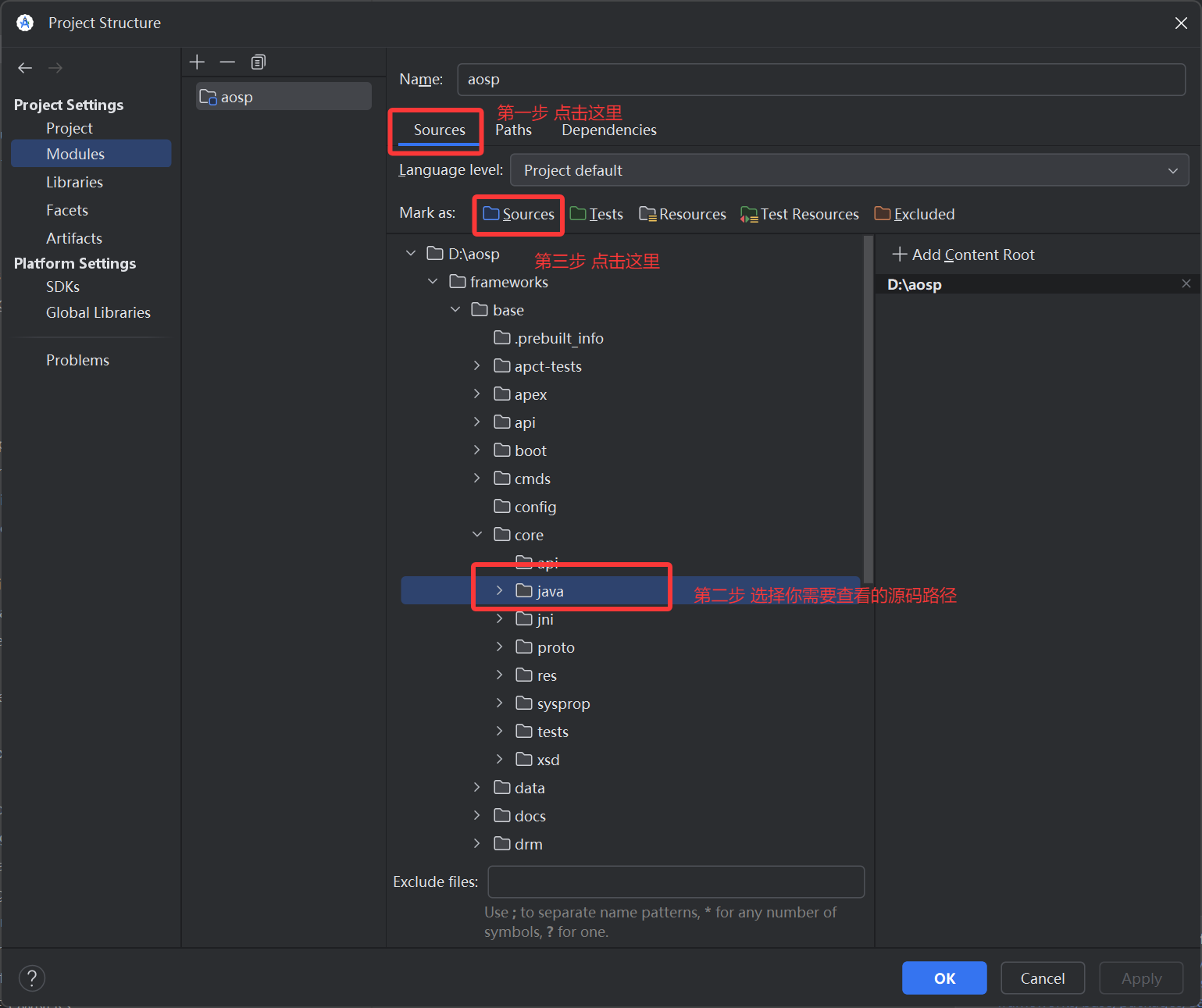
Task: Switch to the Paths tab
Action: click(513, 130)
